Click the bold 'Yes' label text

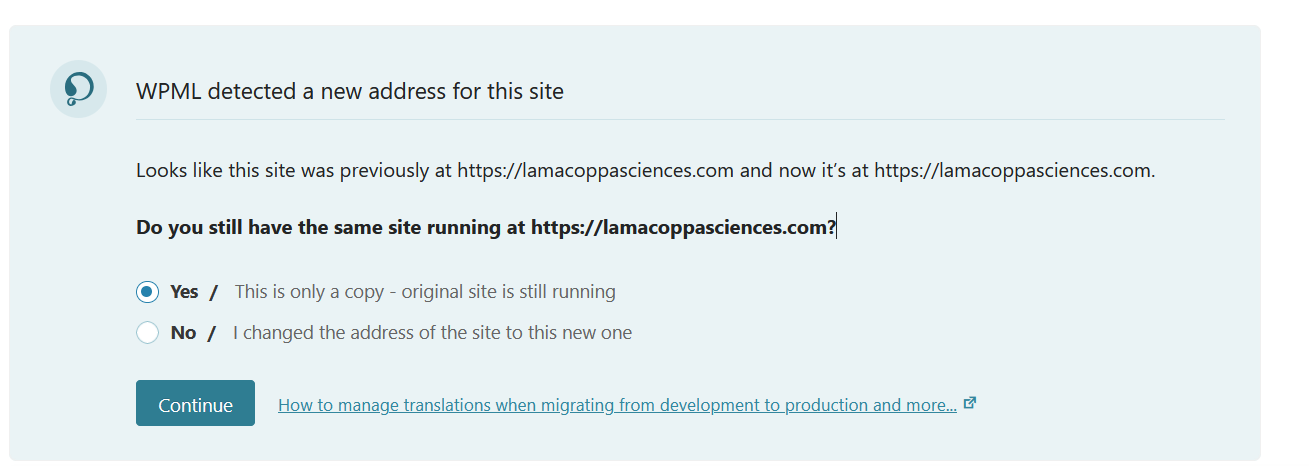tap(184, 292)
